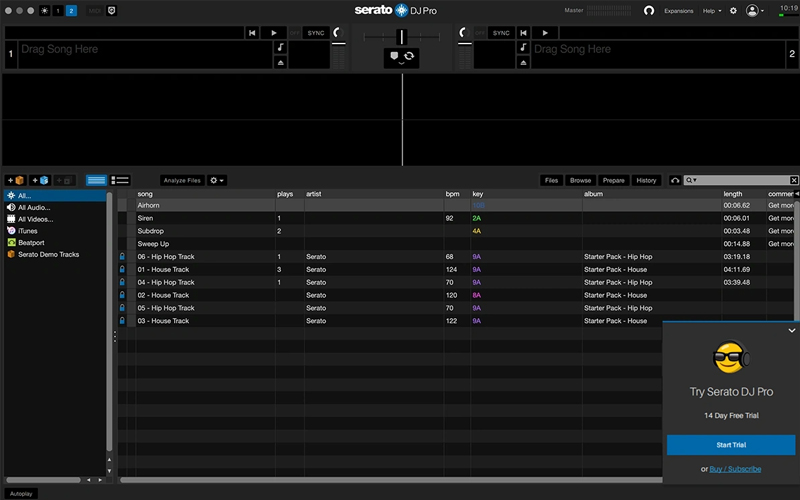Viewport: 800px width, 500px height.
Task: Click the disabled add subcrate button
Action: click(x=64, y=180)
